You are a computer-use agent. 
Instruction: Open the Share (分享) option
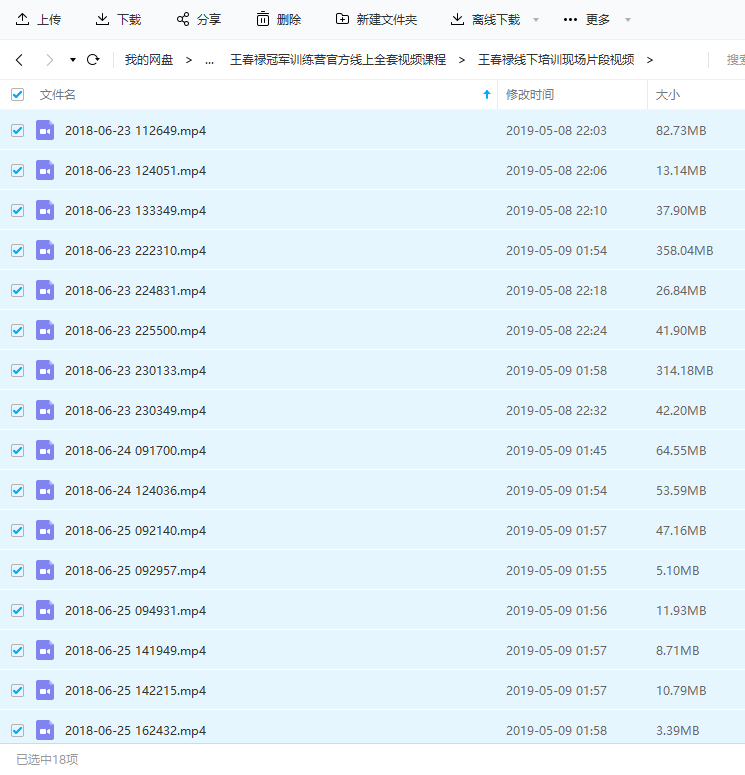[x=199, y=19]
